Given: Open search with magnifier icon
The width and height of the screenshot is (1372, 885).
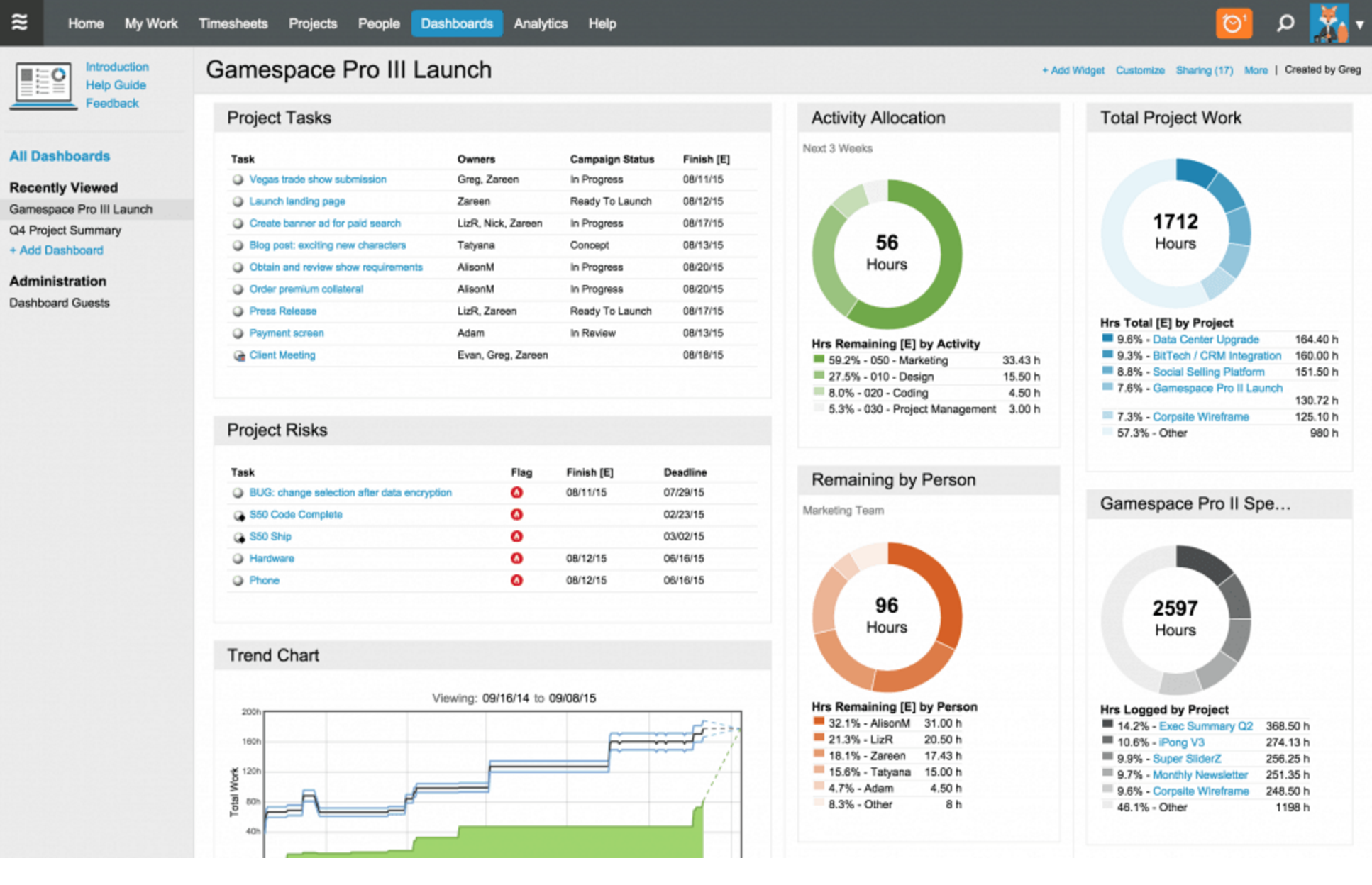Looking at the screenshot, I should [1285, 23].
